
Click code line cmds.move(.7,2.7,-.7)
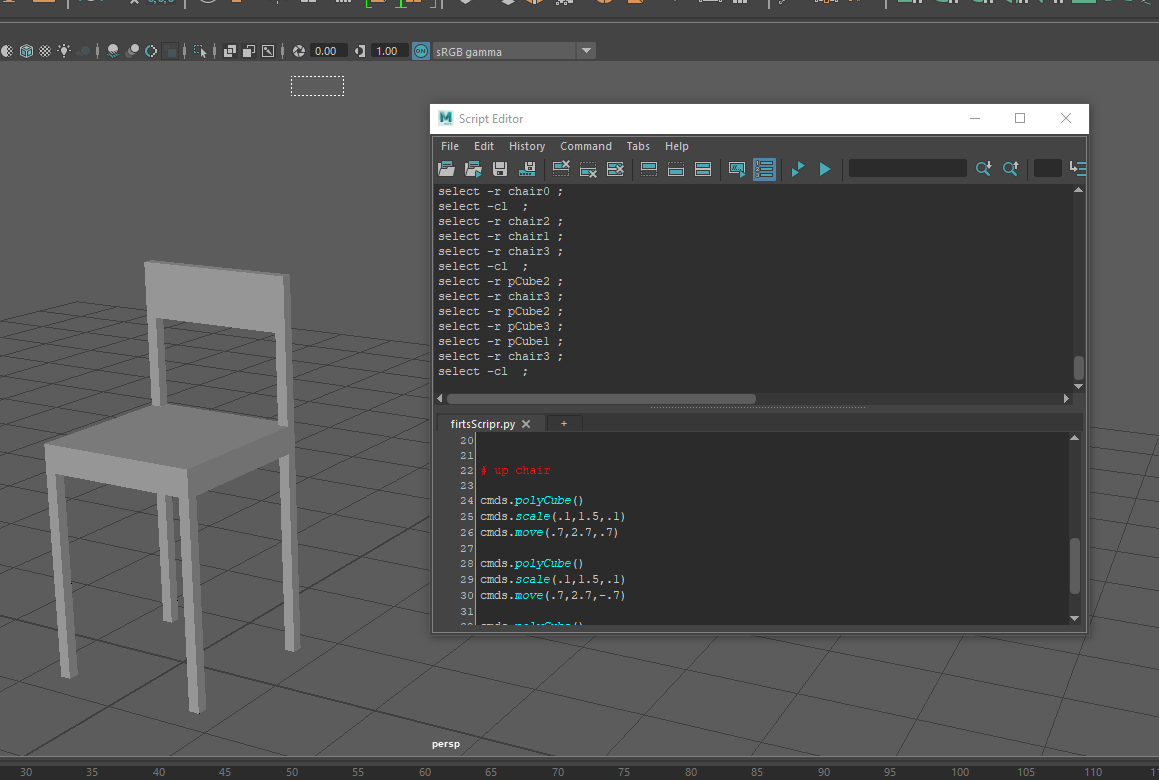pos(553,595)
